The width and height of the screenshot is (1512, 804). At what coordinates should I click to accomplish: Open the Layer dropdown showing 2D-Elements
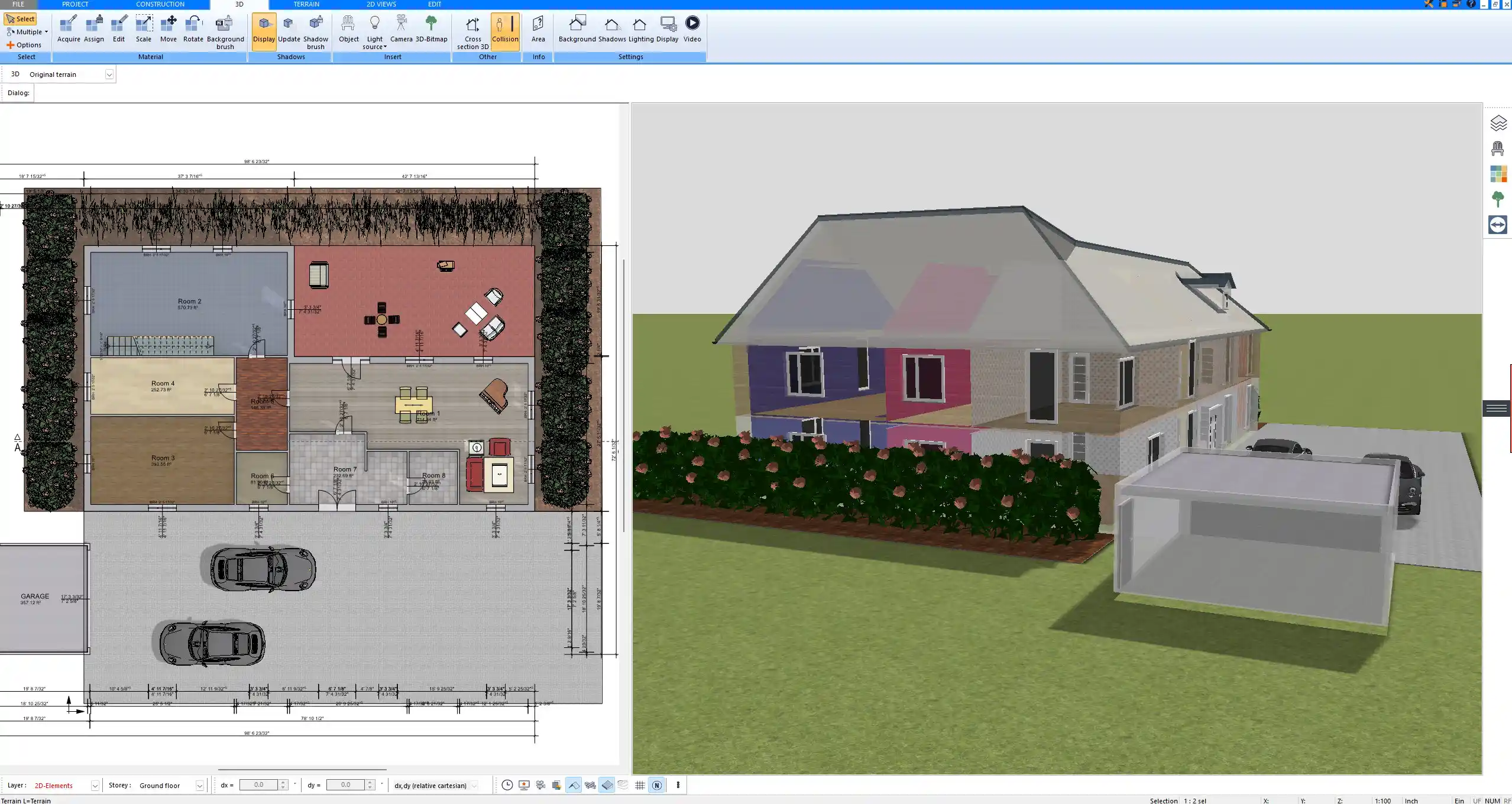pyautogui.click(x=95, y=785)
